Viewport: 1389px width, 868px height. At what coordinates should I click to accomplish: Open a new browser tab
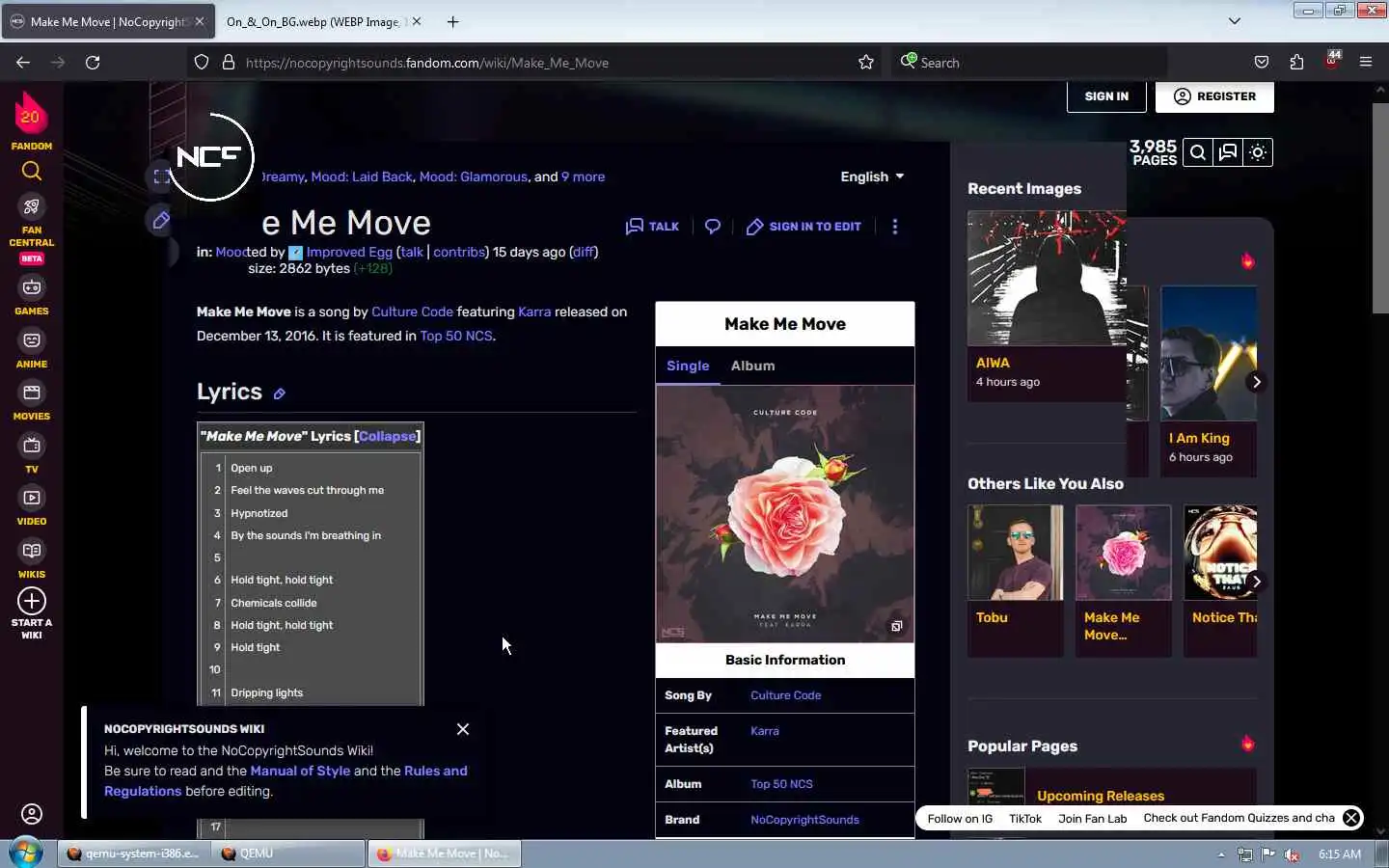pyautogui.click(x=453, y=21)
